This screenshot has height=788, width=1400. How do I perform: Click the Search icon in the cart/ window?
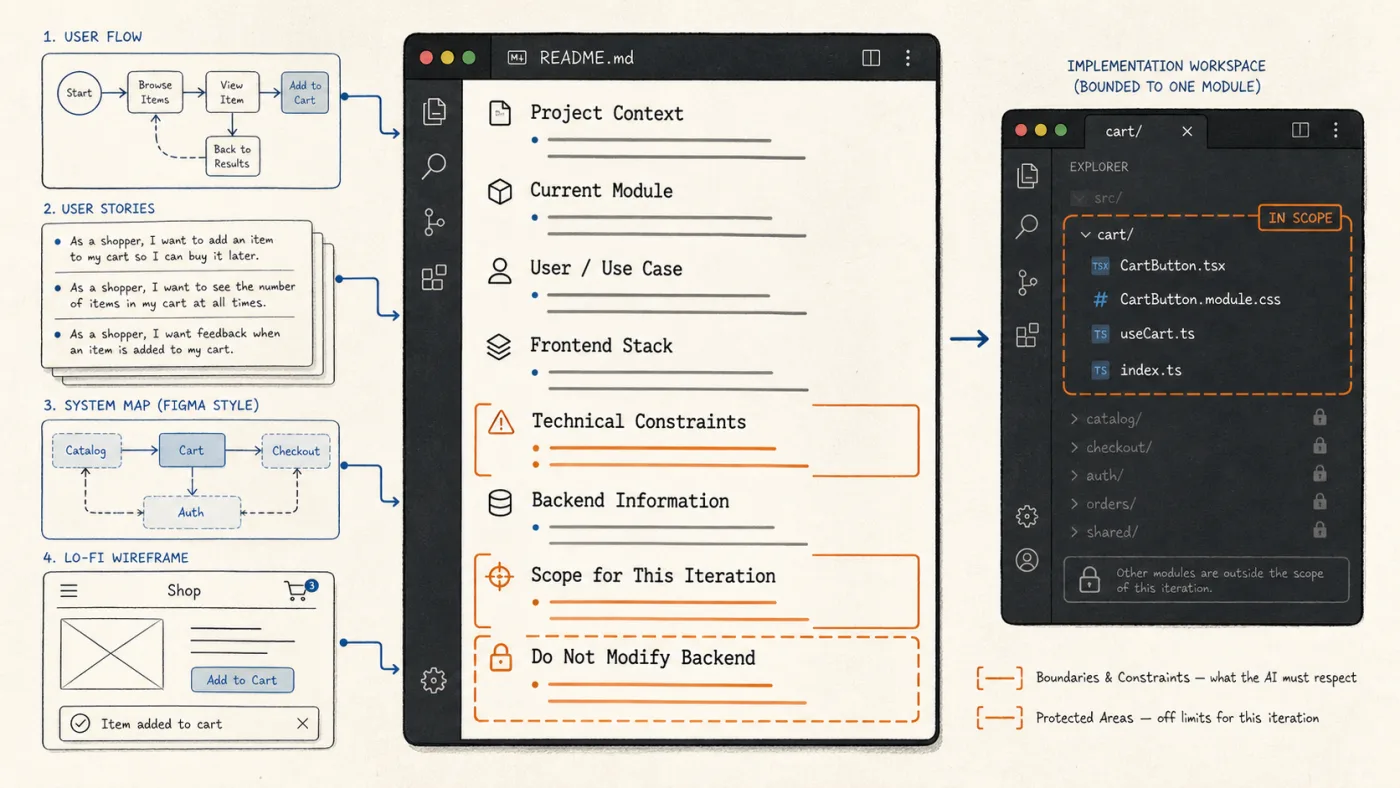tap(1027, 227)
